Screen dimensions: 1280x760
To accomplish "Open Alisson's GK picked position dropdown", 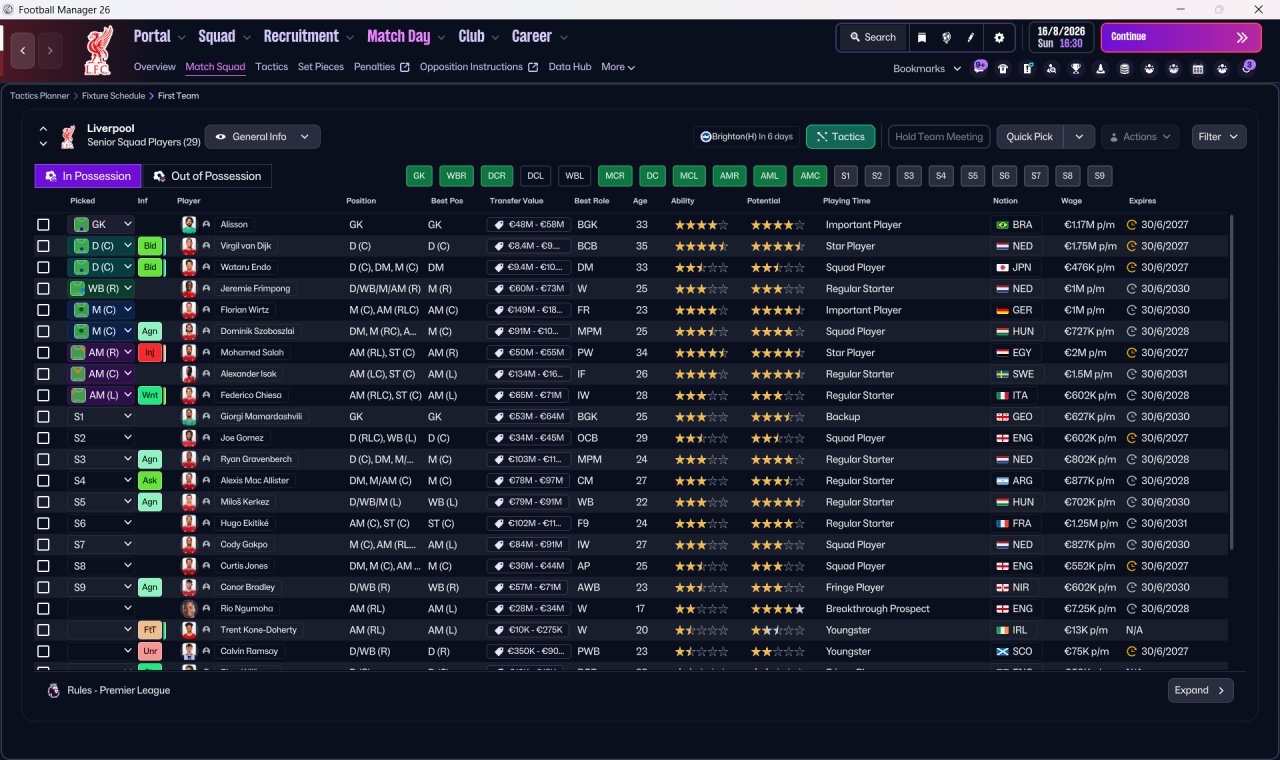I will coord(100,225).
